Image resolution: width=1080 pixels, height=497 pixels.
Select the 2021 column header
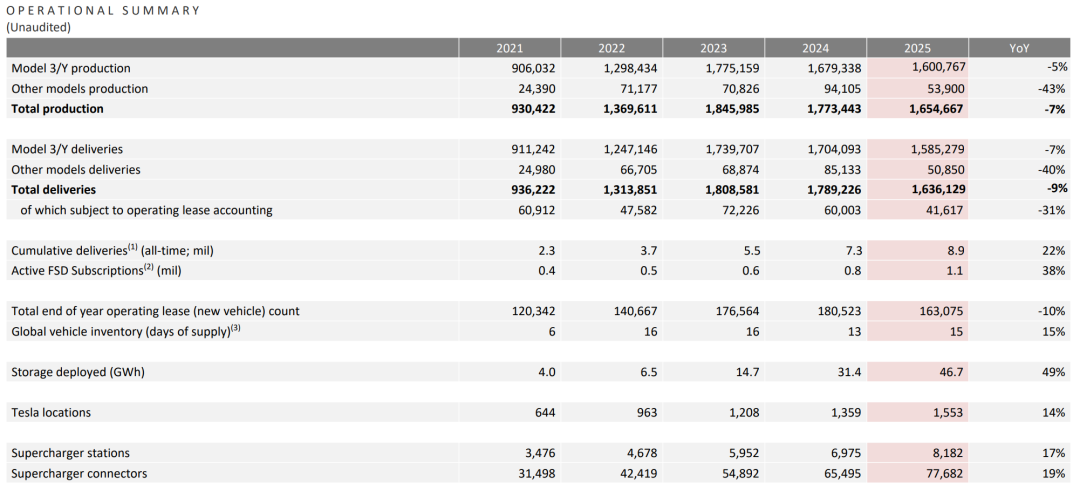pyautogui.click(x=509, y=48)
